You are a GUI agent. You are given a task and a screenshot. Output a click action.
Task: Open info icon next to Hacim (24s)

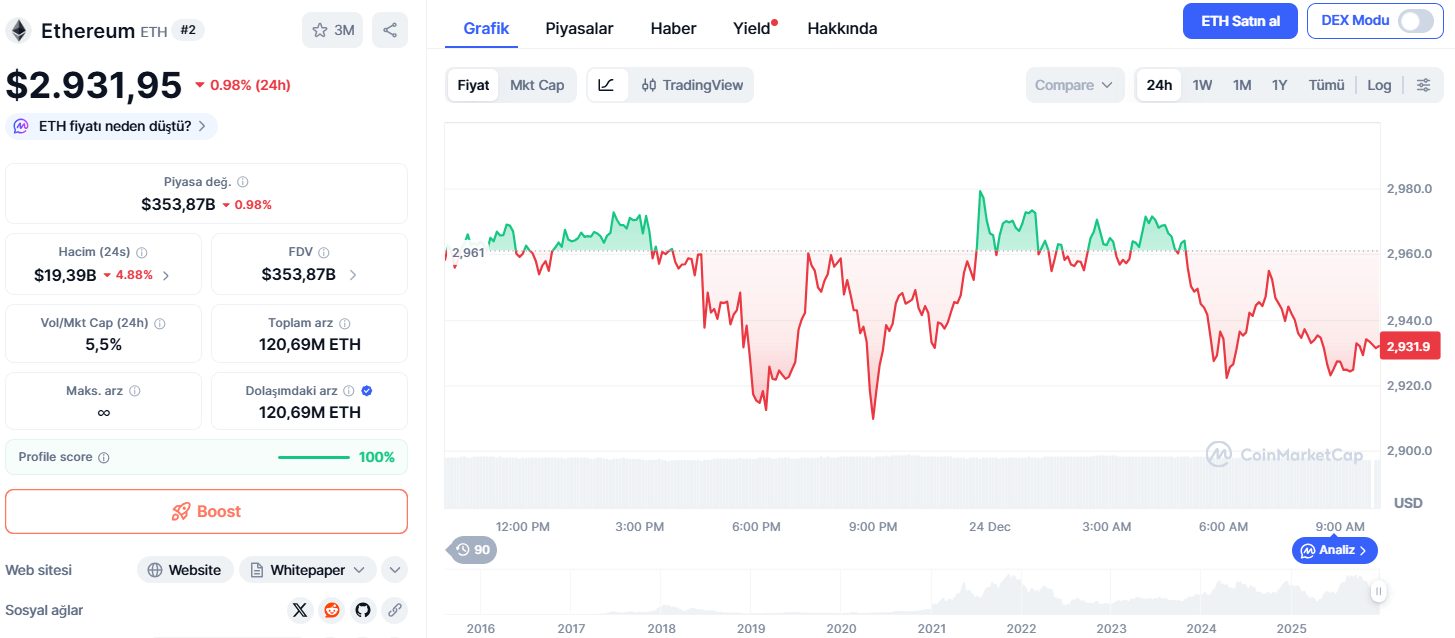click(141, 253)
